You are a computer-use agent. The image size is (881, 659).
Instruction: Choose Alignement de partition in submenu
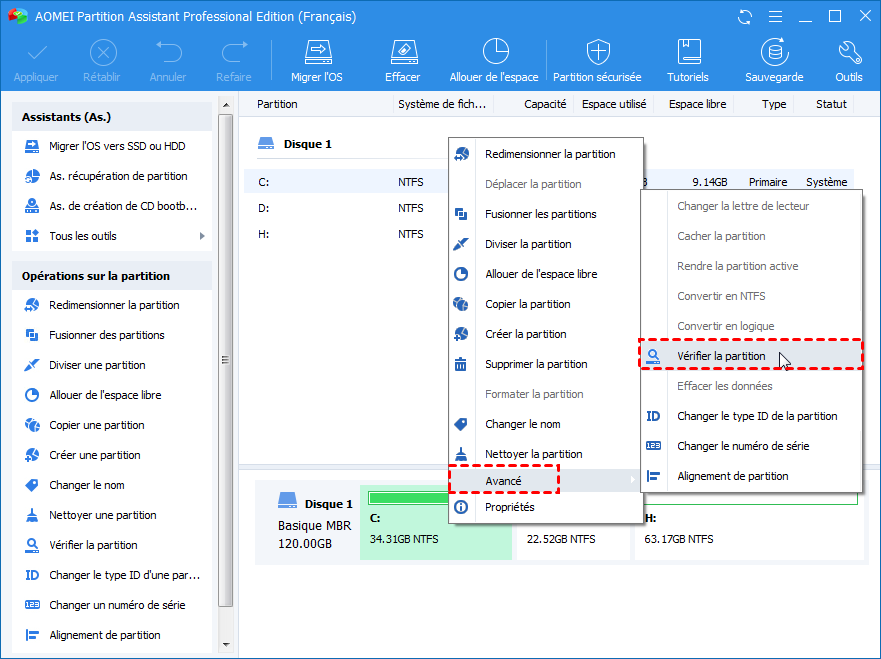[x=751, y=476]
